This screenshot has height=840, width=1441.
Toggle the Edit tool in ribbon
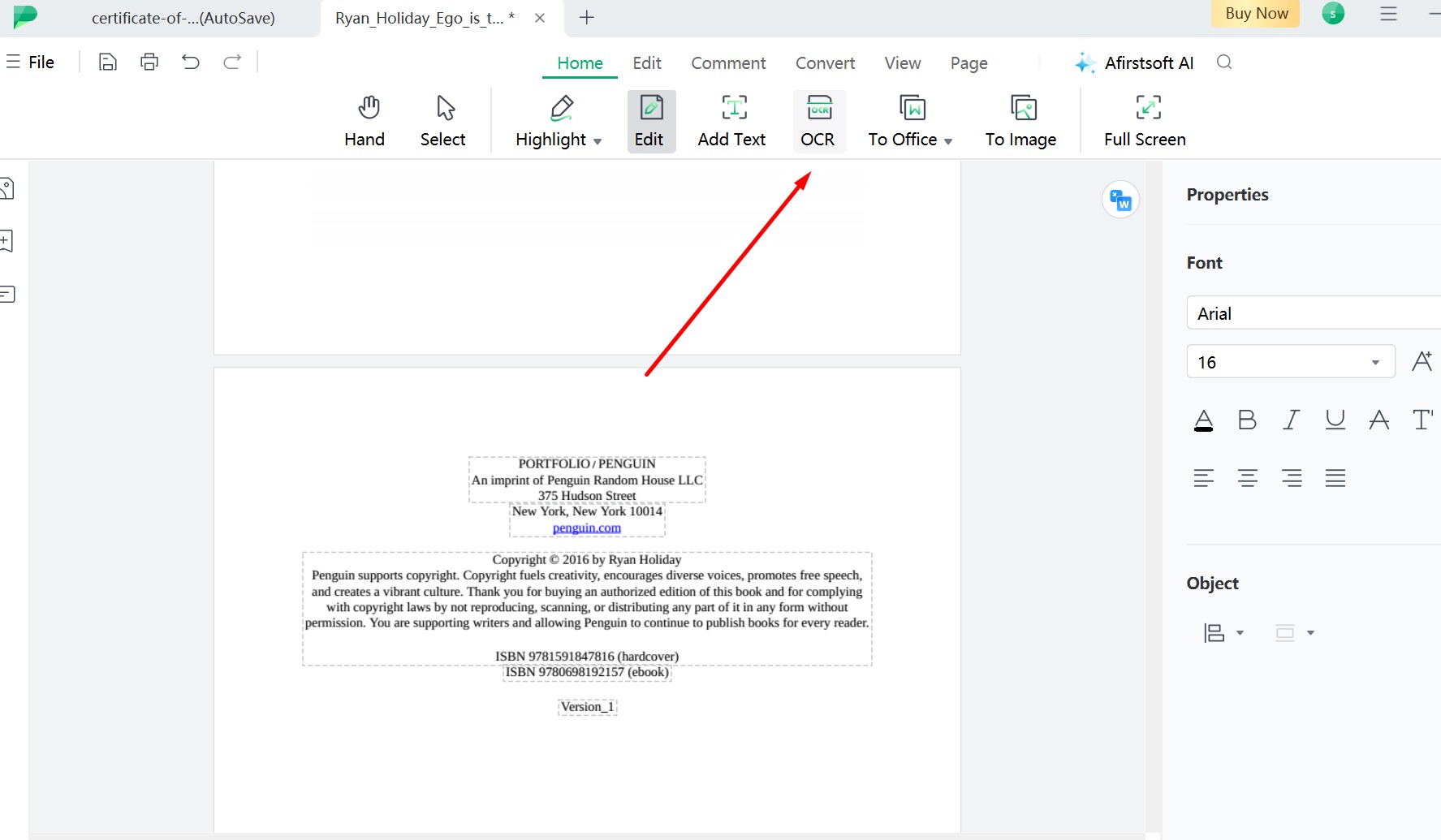[651, 122]
